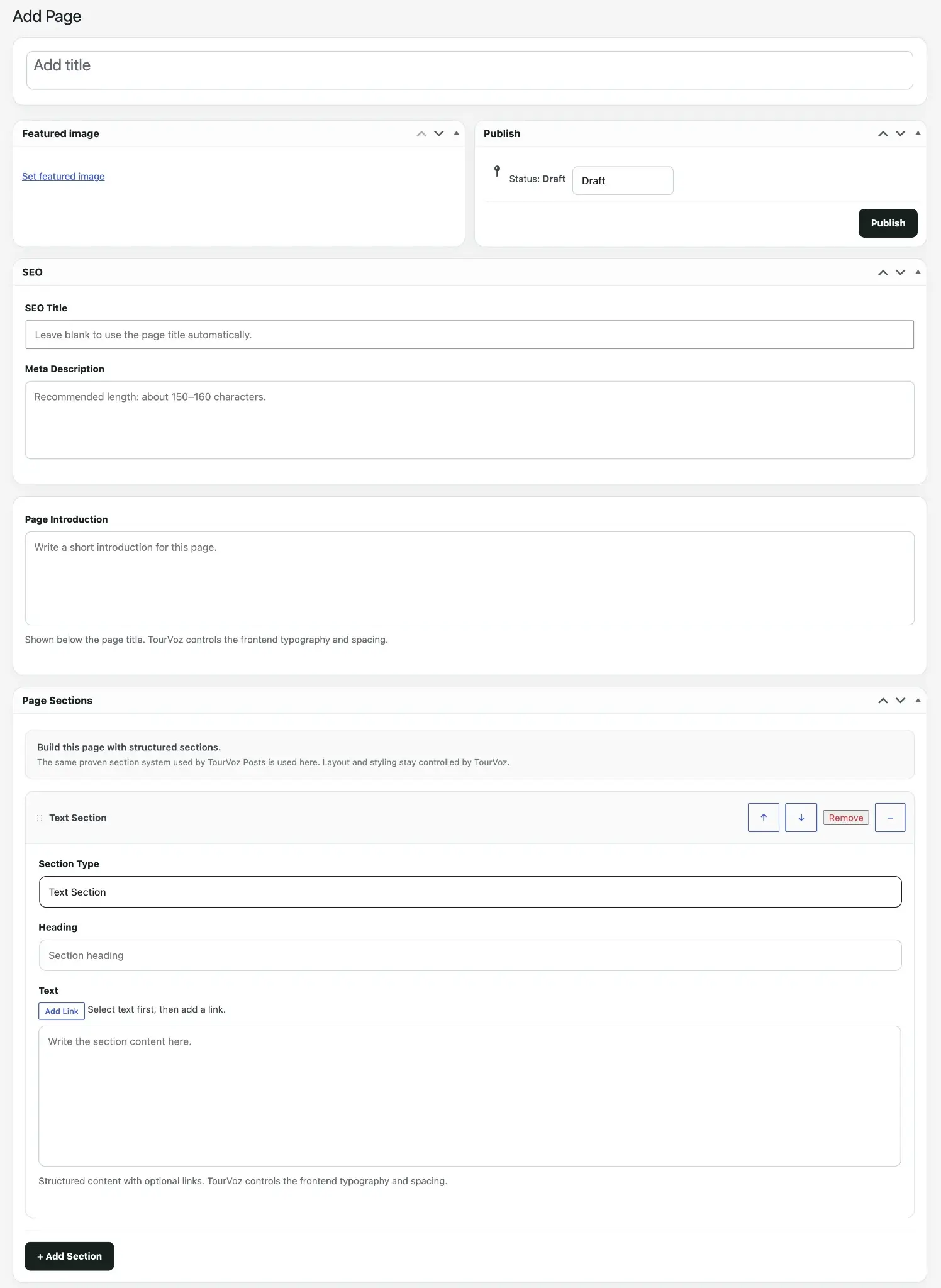Click the Section heading input

point(470,955)
